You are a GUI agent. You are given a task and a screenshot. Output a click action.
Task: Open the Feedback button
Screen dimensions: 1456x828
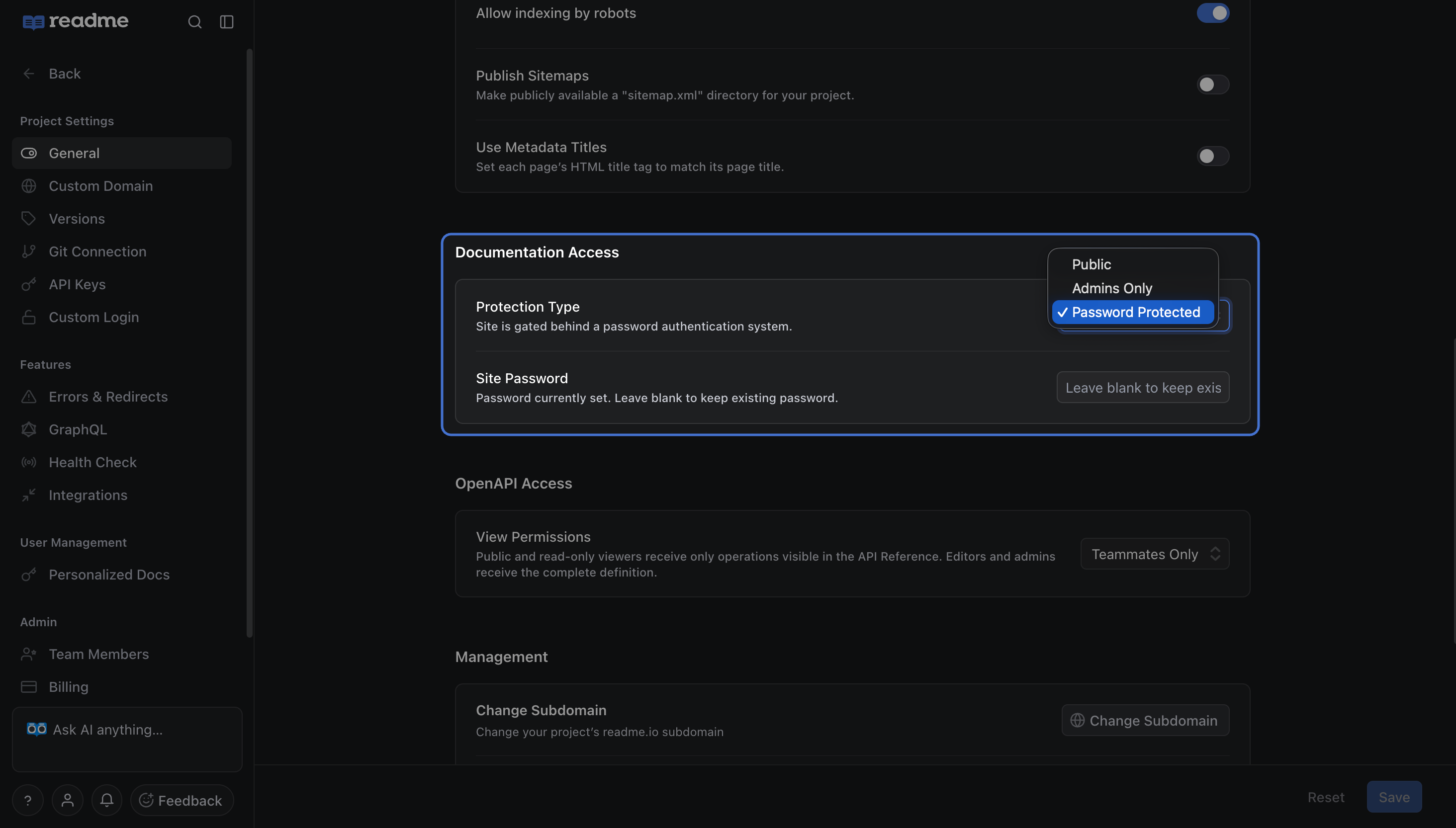pyautogui.click(x=182, y=800)
